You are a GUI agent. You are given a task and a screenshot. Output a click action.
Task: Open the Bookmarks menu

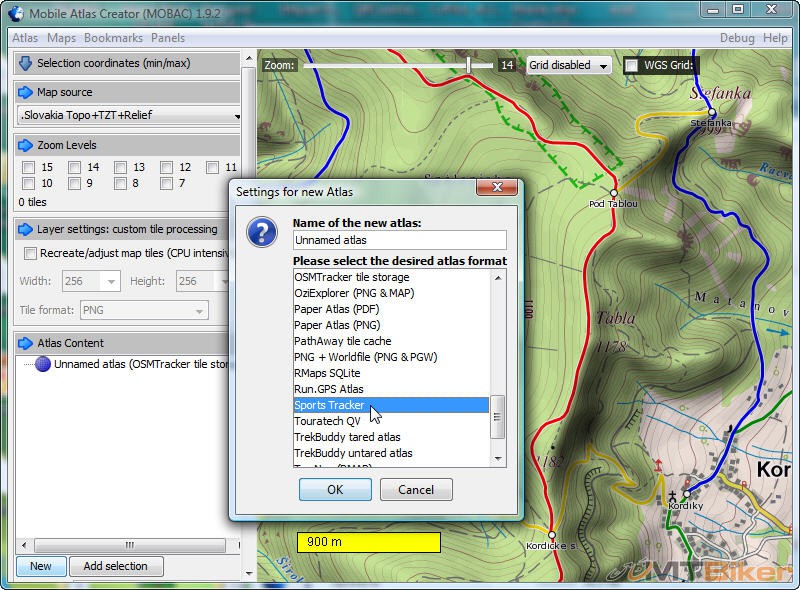click(x=113, y=38)
